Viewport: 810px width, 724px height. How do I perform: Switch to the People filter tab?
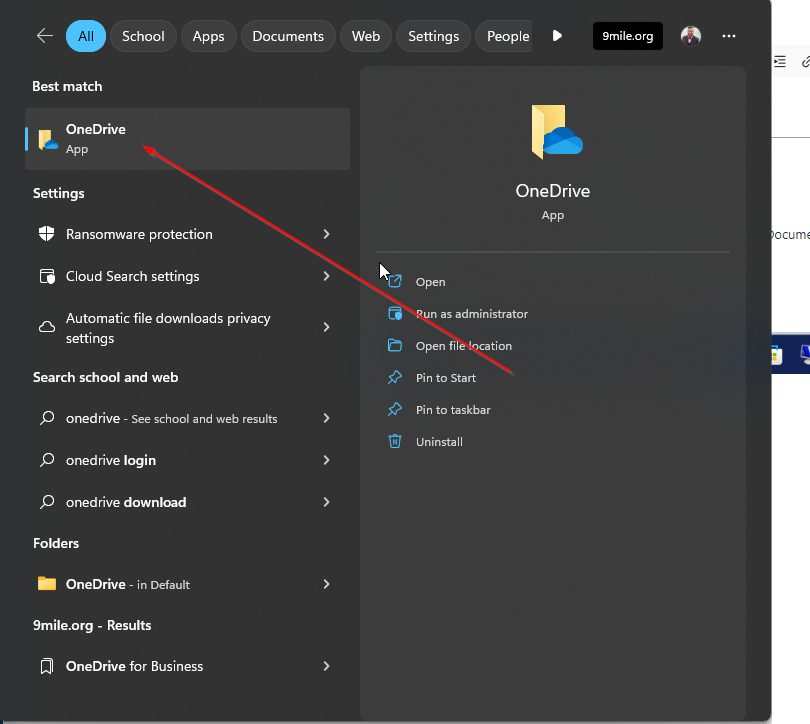tap(504, 36)
